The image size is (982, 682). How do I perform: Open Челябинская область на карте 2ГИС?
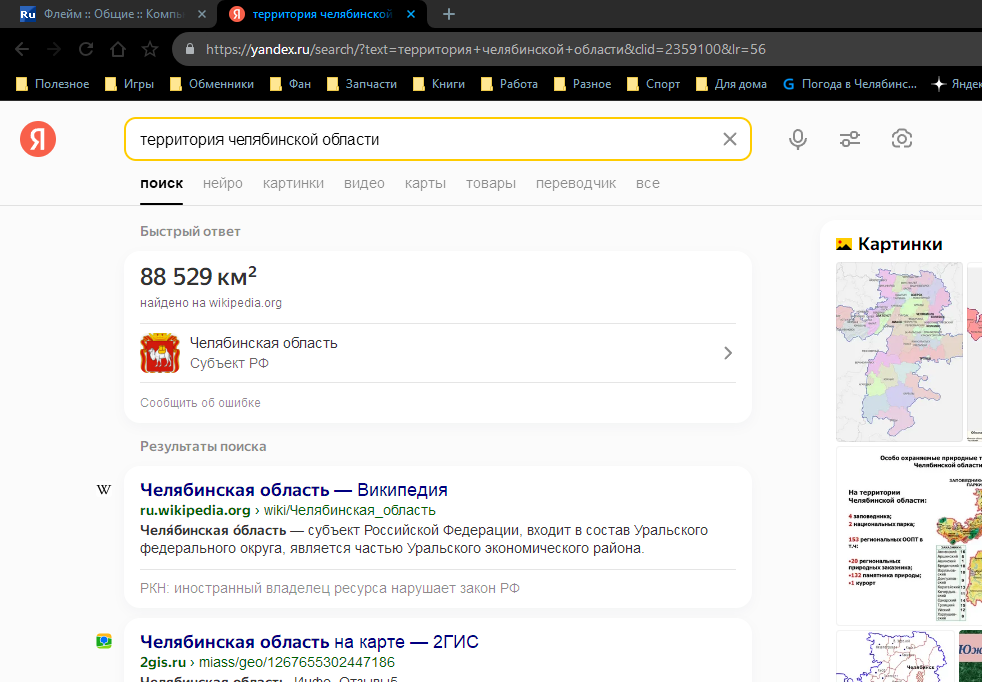pos(309,642)
